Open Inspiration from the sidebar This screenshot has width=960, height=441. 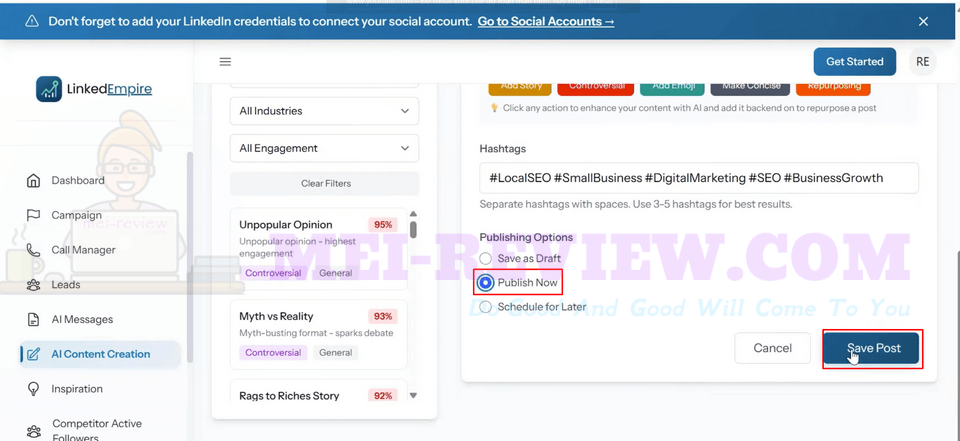point(77,389)
